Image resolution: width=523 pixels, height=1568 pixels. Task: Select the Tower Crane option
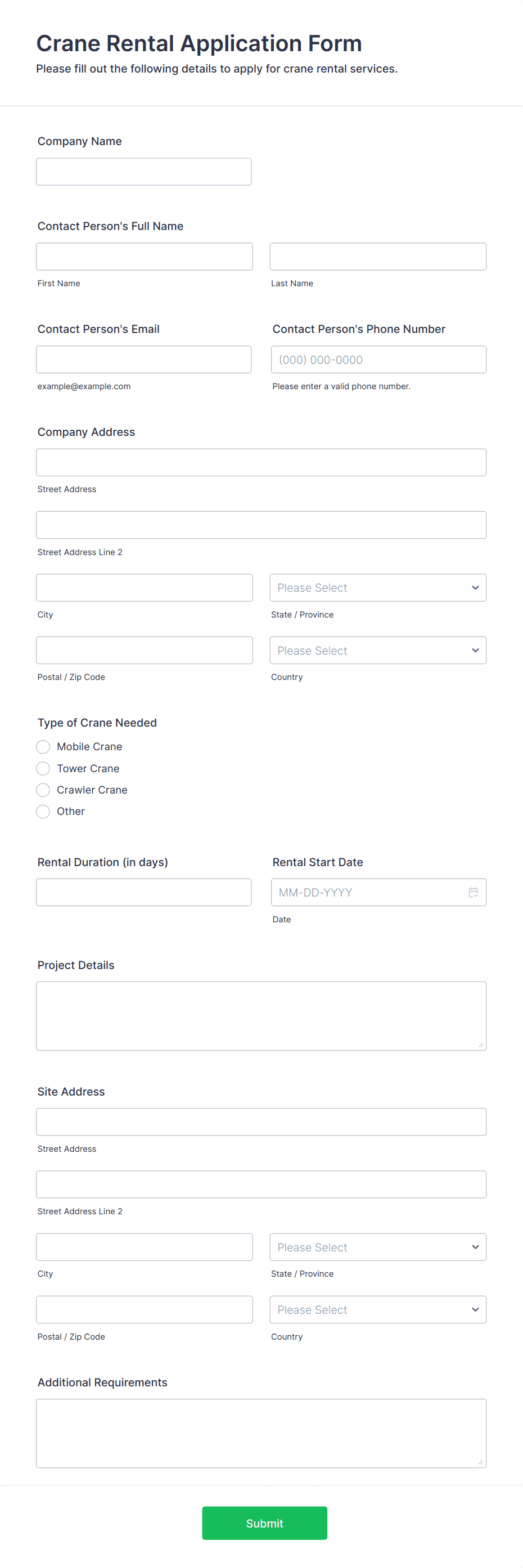[x=43, y=768]
